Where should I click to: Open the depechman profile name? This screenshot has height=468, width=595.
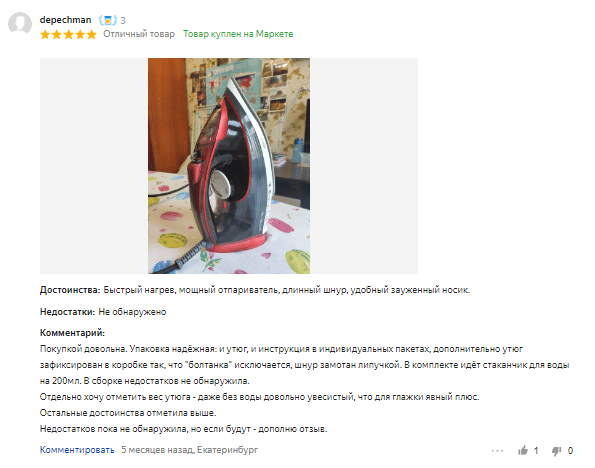point(65,20)
